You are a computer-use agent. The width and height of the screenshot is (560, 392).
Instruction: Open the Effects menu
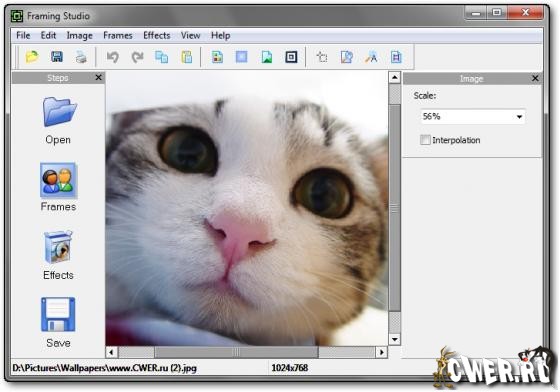tap(156, 35)
